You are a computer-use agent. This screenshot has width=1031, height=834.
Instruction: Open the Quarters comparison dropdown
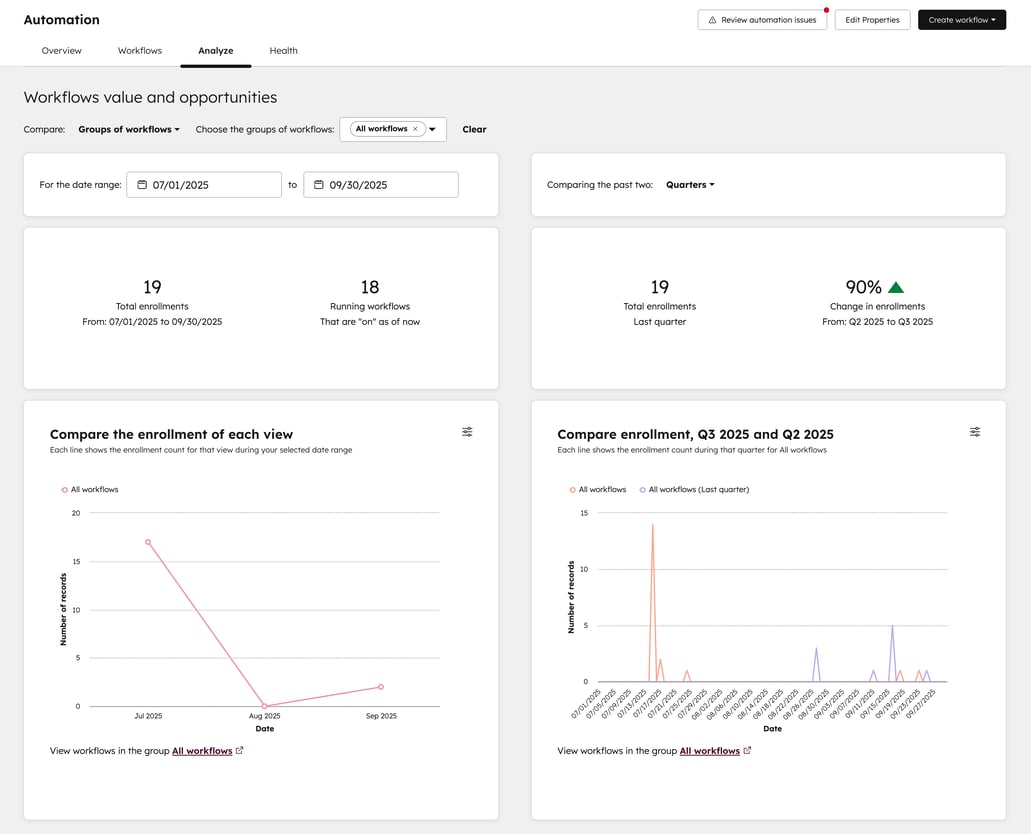[690, 185]
